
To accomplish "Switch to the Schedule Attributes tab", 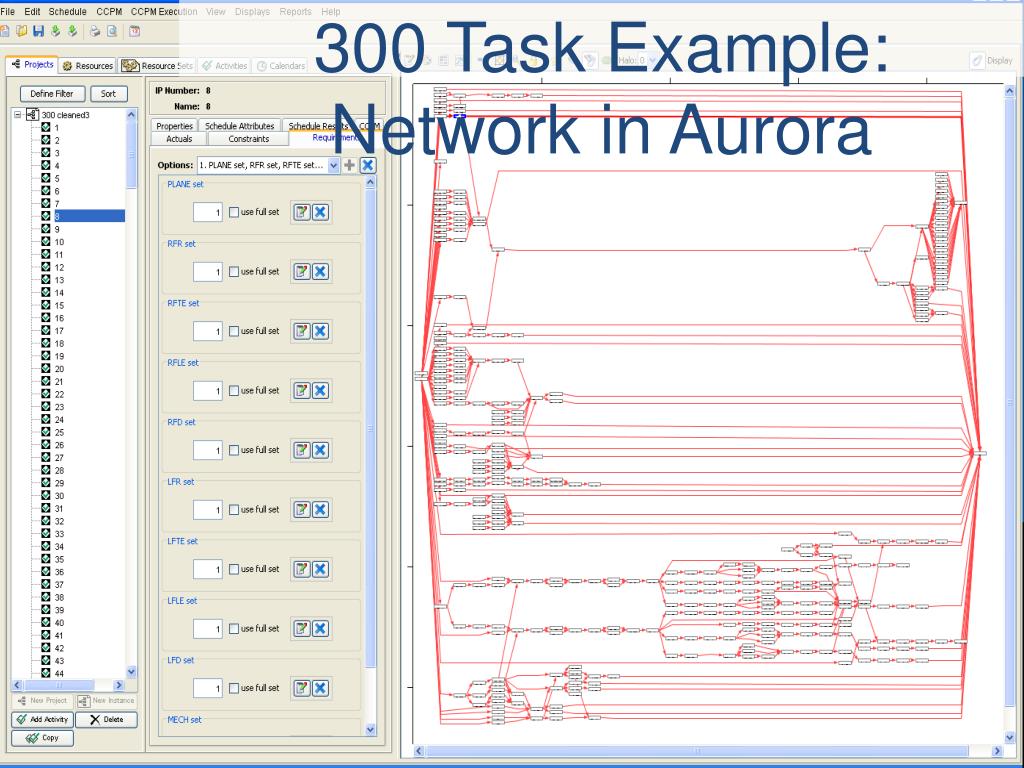I will coord(240,126).
